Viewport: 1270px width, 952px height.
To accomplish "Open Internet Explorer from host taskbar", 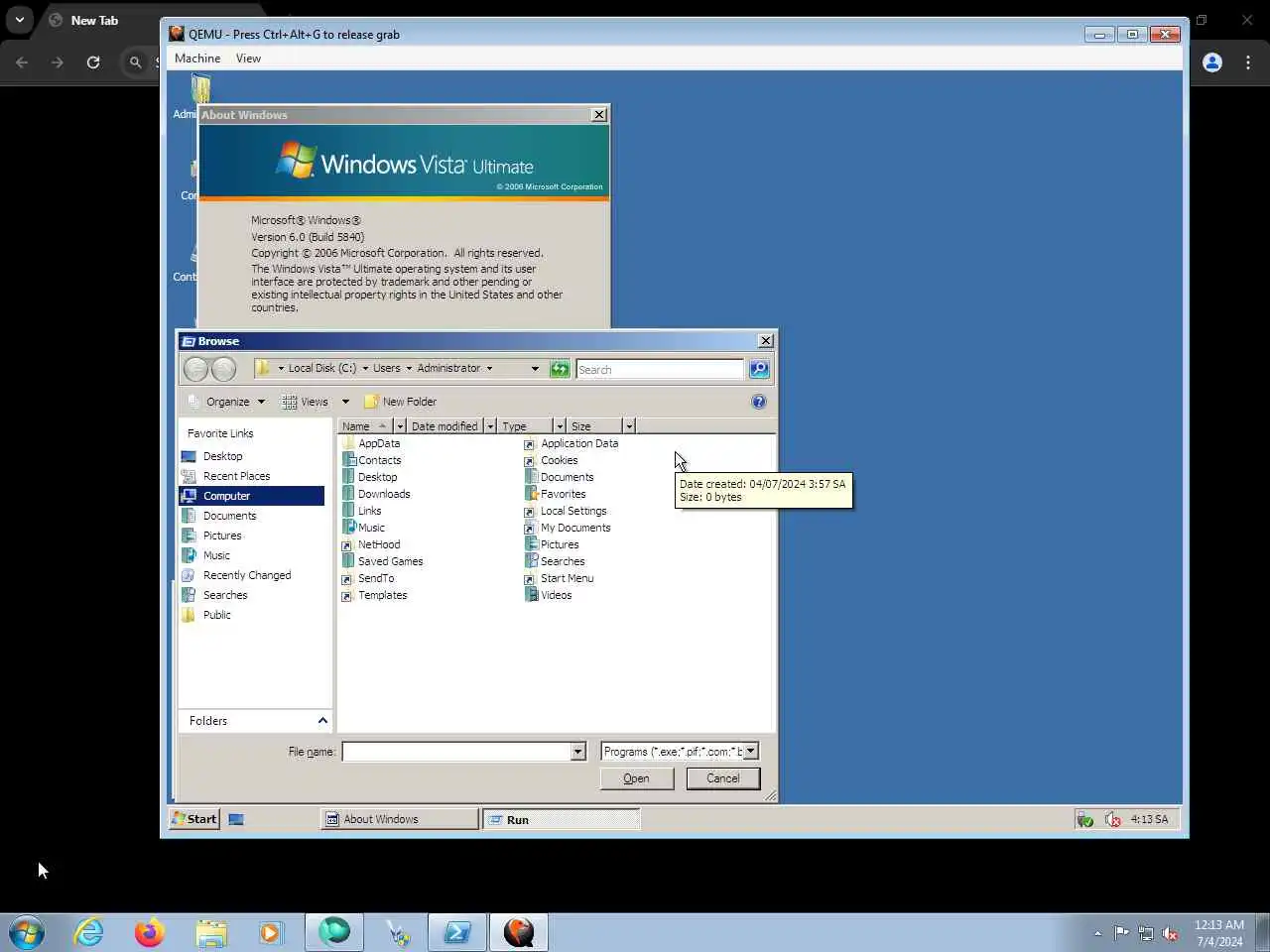I will [89, 932].
